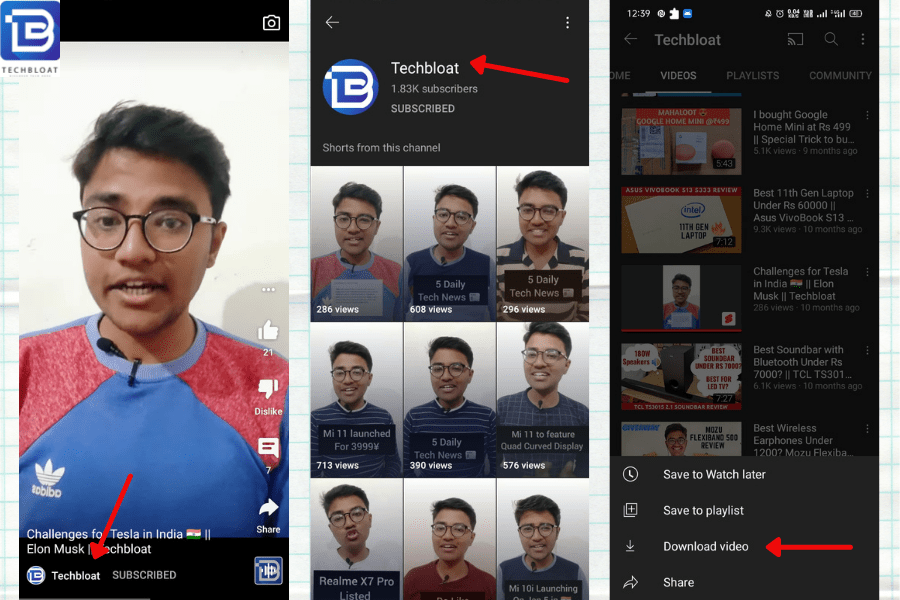The width and height of the screenshot is (900, 600).
Task: Tap 12:39 clock in status bar
Action: coord(638,13)
